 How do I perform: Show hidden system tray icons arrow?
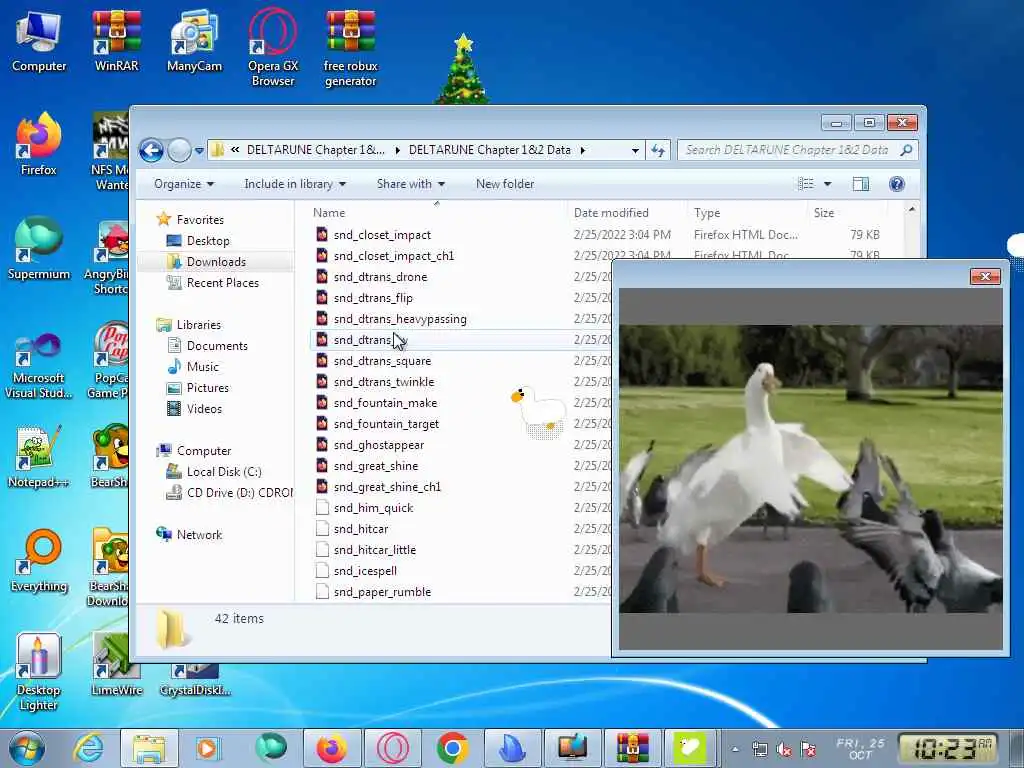pyautogui.click(x=736, y=750)
